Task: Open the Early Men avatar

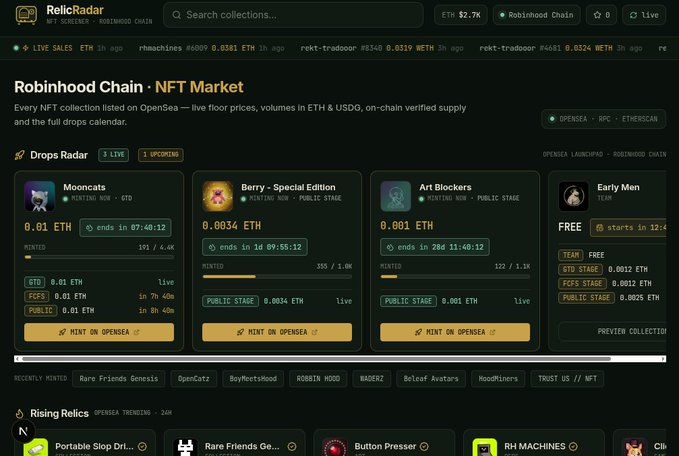Action: click(573, 196)
